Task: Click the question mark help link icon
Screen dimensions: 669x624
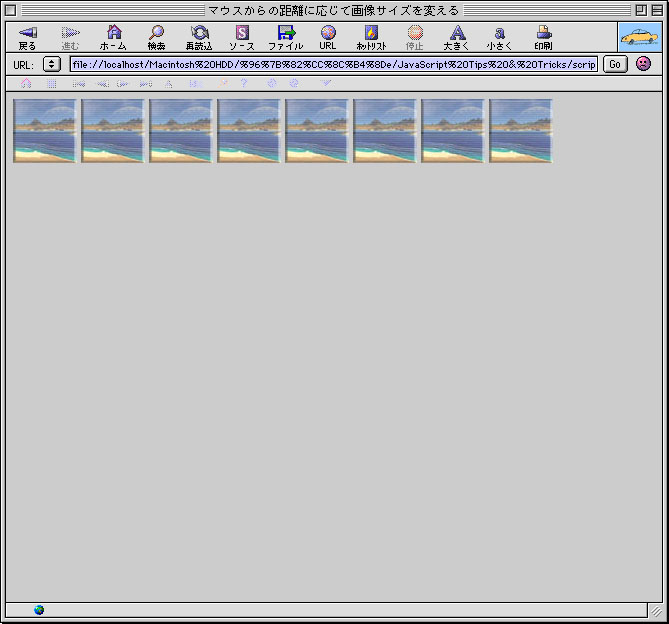Action: coord(244,83)
